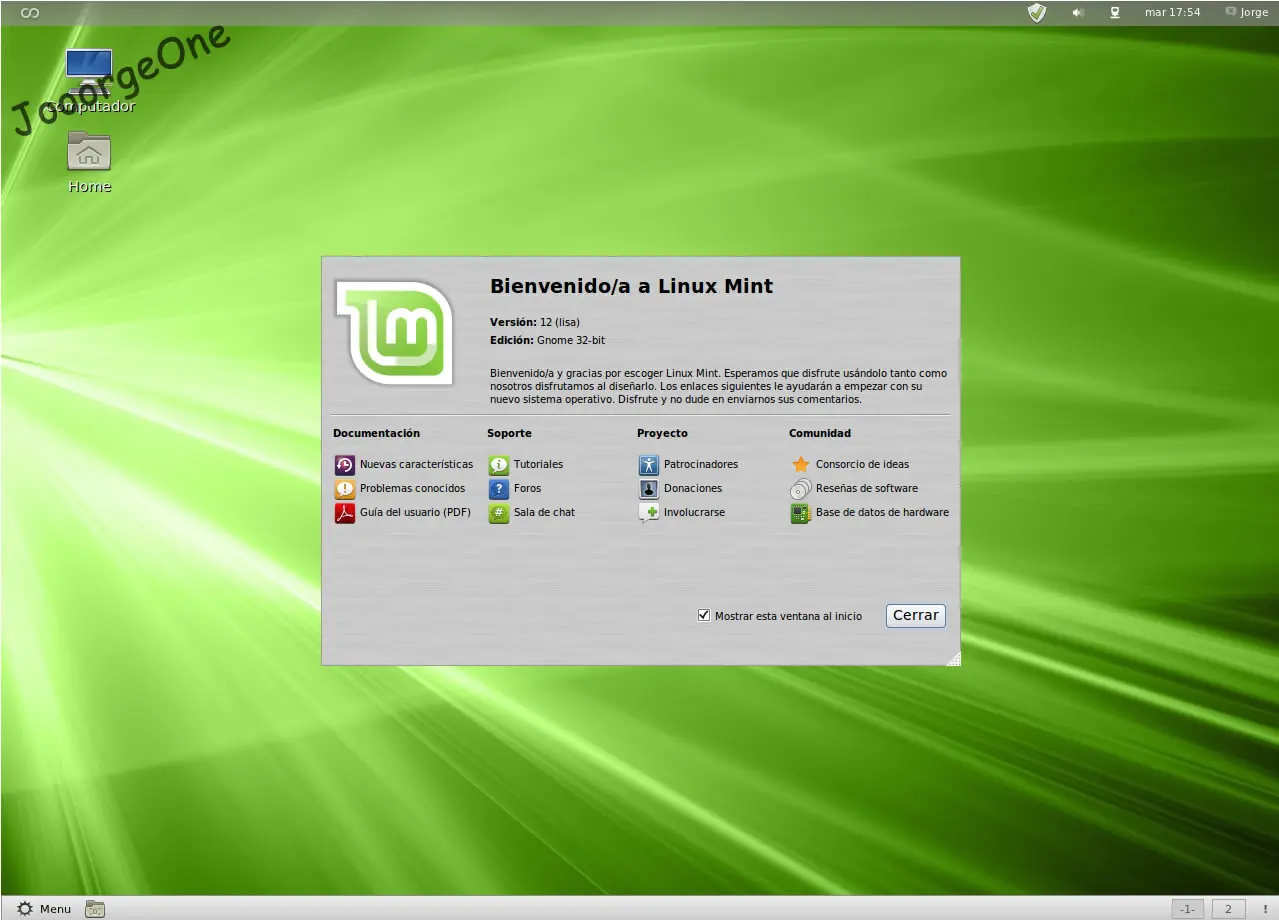Click the Reseñas de software discs icon
The height and width of the screenshot is (920, 1279).
[800, 489]
